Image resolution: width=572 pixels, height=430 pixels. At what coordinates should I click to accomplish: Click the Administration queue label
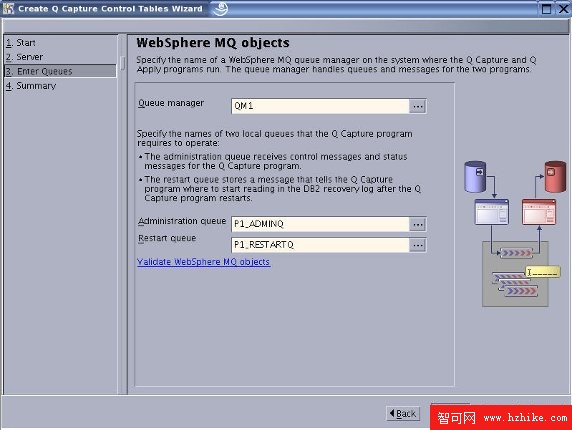[182, 221]
